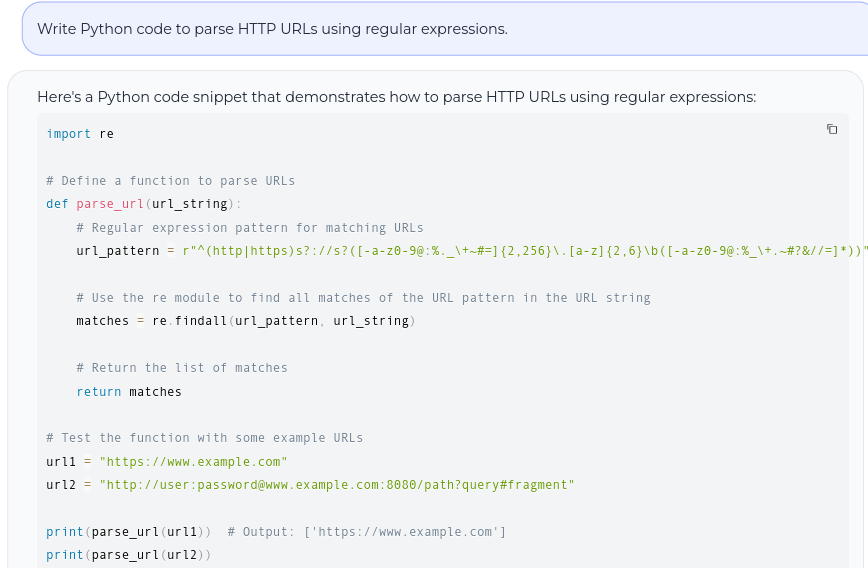Click the "Use the re module" comment line
868x568 pixels.
point(363,298)
